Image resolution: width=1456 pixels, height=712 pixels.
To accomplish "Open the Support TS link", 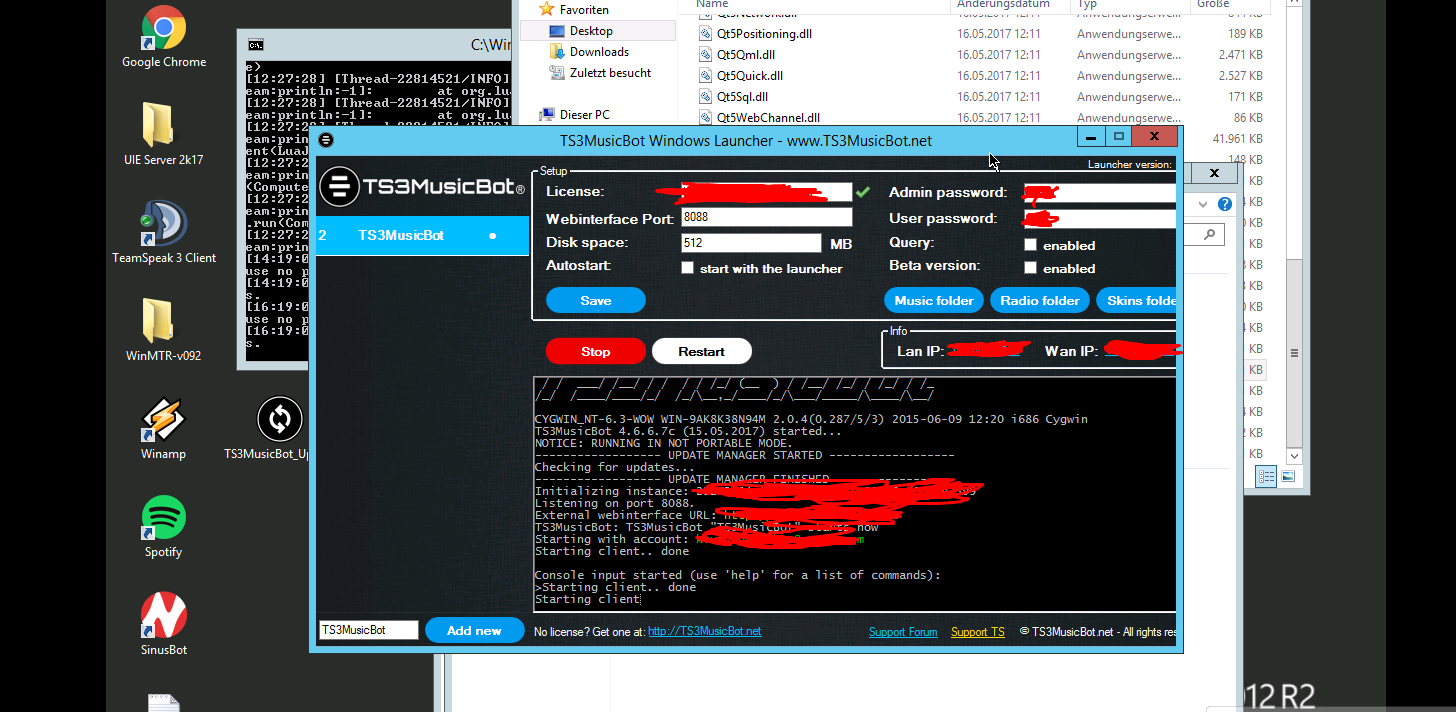I will (978, 631).
